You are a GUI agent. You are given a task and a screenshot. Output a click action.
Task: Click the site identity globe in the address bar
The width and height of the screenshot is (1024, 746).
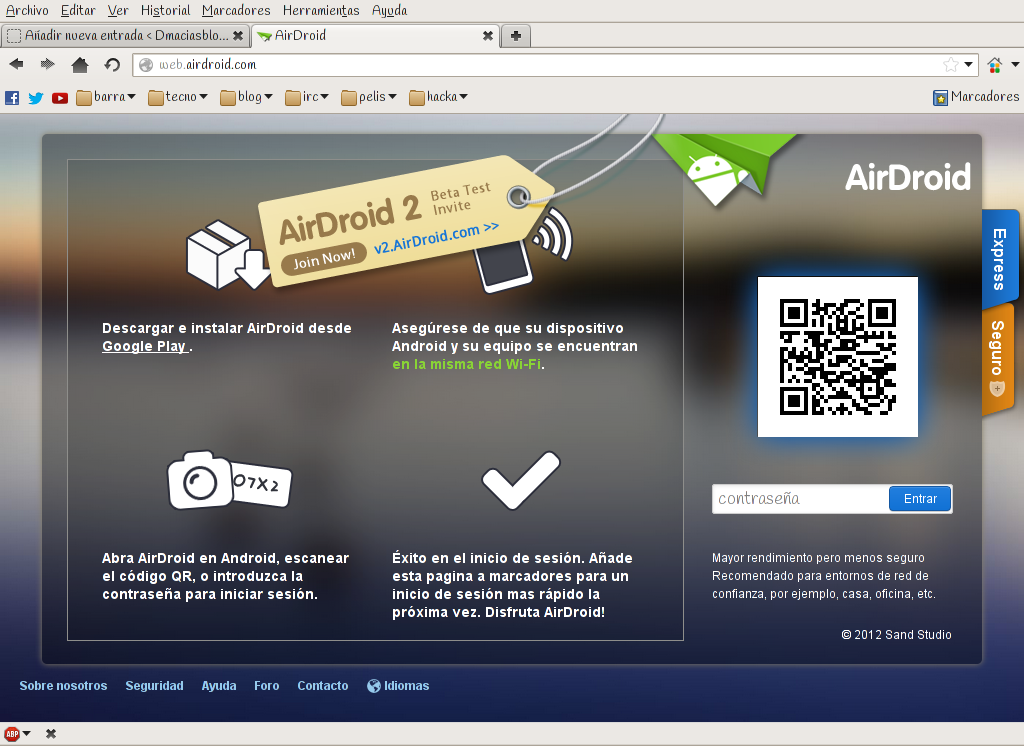point(146,65)
